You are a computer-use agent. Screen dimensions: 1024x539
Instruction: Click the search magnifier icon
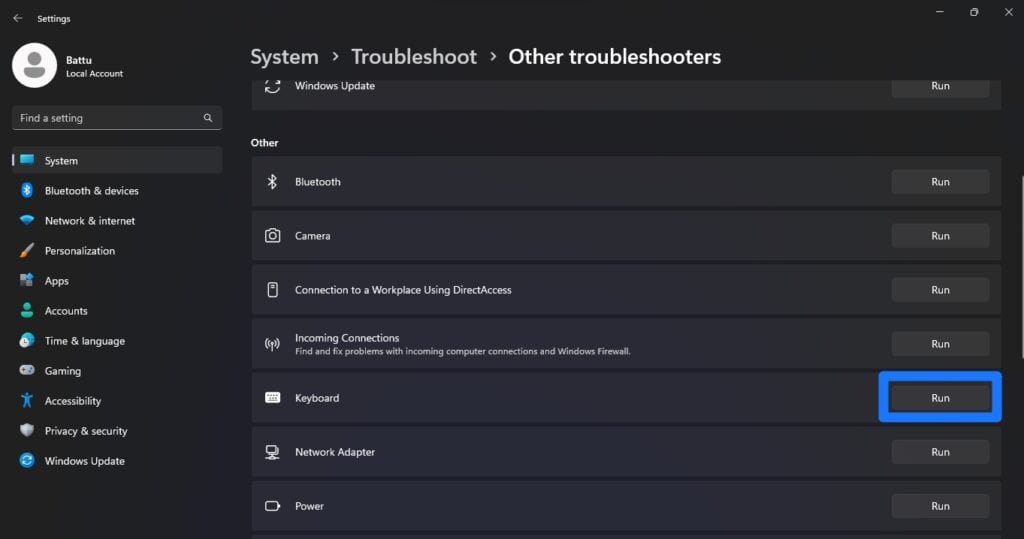tap(208, 118)
